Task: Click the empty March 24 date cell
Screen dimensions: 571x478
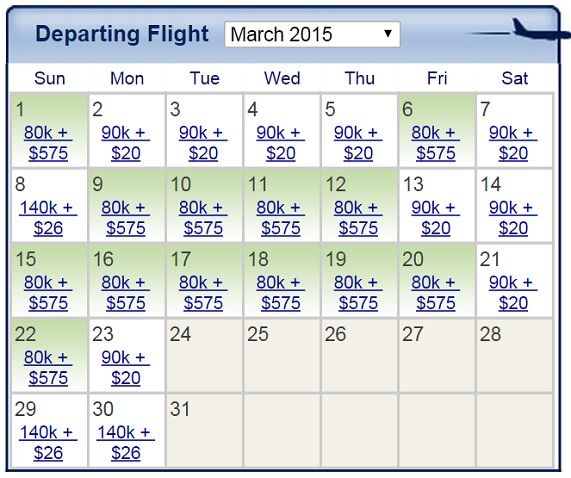Action: tap(204, 356)
